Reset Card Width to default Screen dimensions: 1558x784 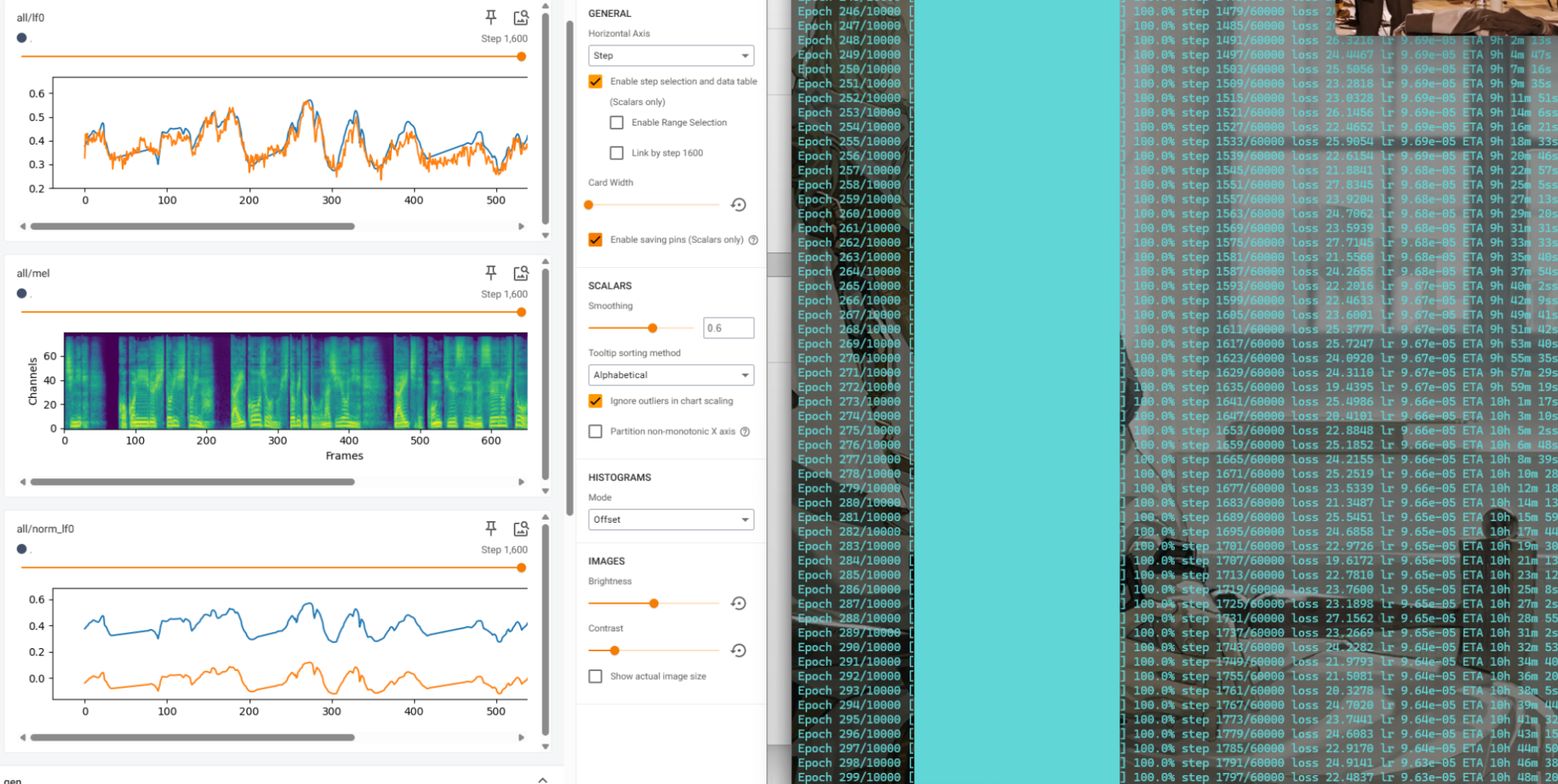[738, 204]
